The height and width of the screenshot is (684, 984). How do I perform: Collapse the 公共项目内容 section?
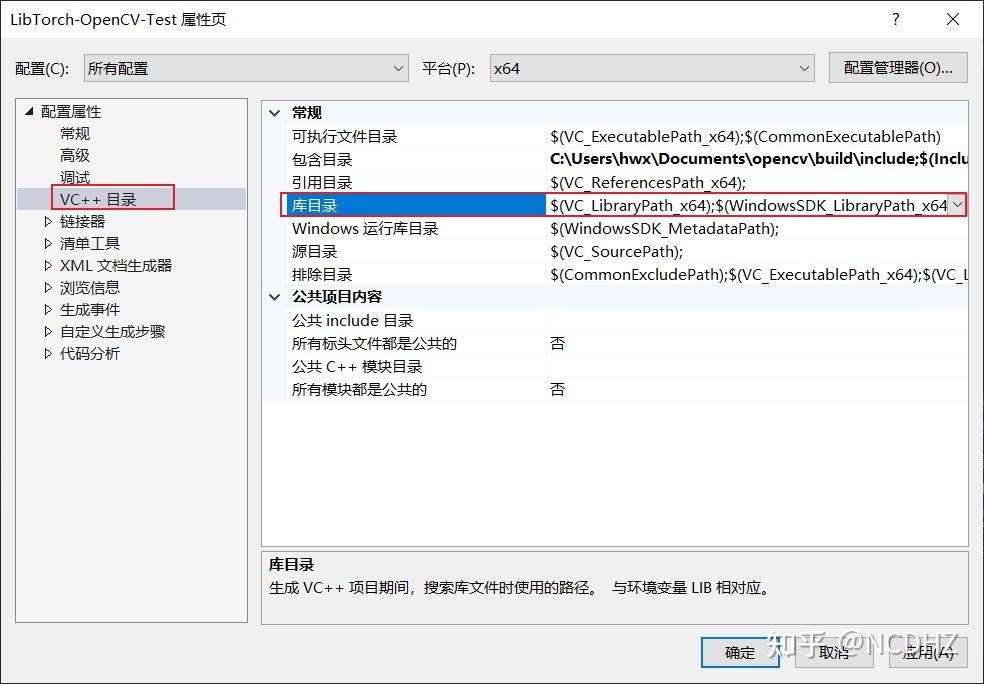pos(275,297)
